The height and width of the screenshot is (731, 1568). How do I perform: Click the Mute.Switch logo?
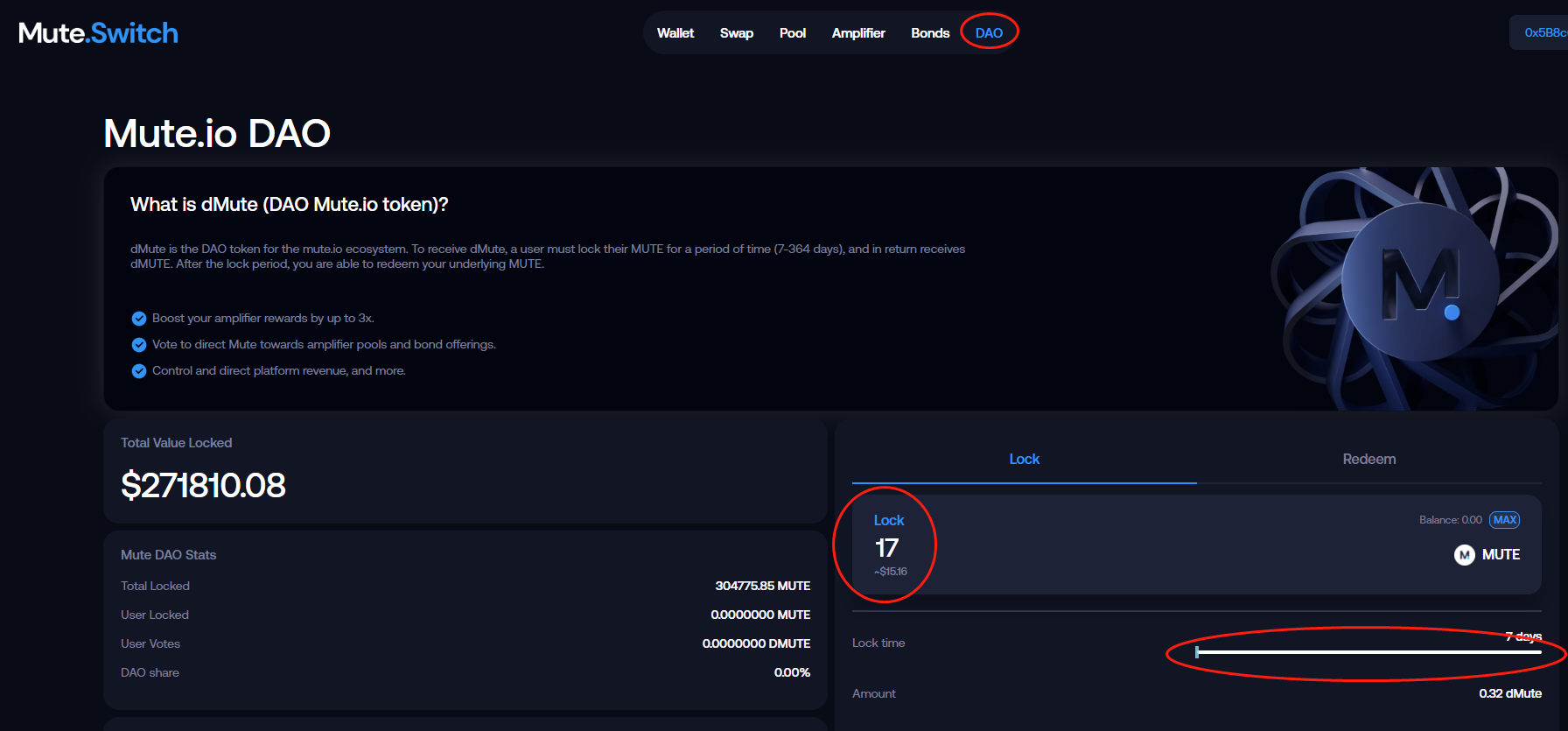click(98, 33)
